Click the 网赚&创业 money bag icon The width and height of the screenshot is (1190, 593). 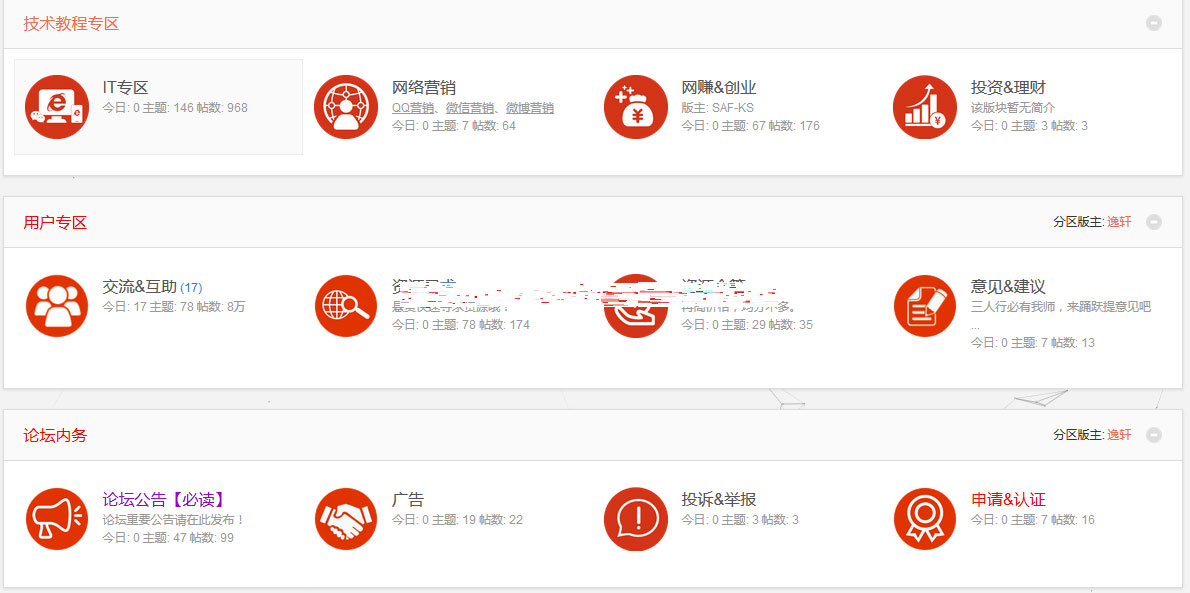636,107
